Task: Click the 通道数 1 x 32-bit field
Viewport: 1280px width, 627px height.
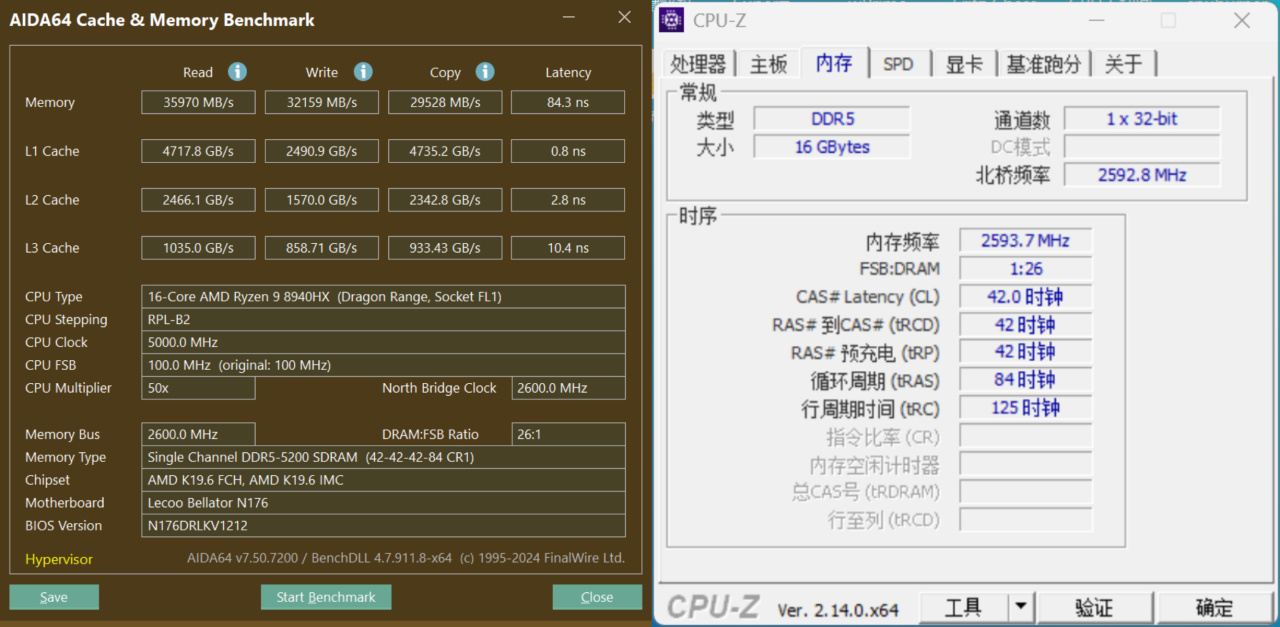Action: (1142, 119)
